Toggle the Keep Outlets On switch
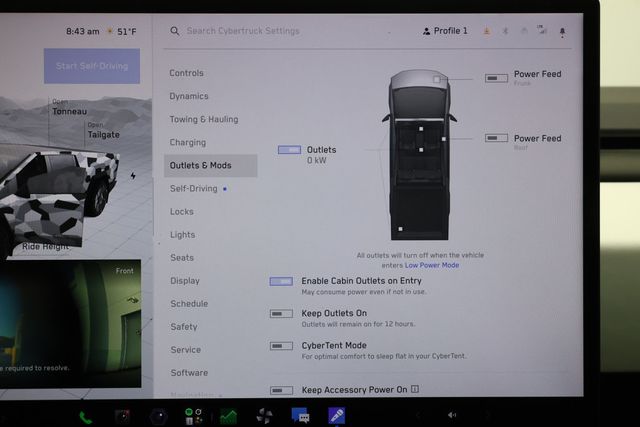640x427 pixels. [281, 314]
